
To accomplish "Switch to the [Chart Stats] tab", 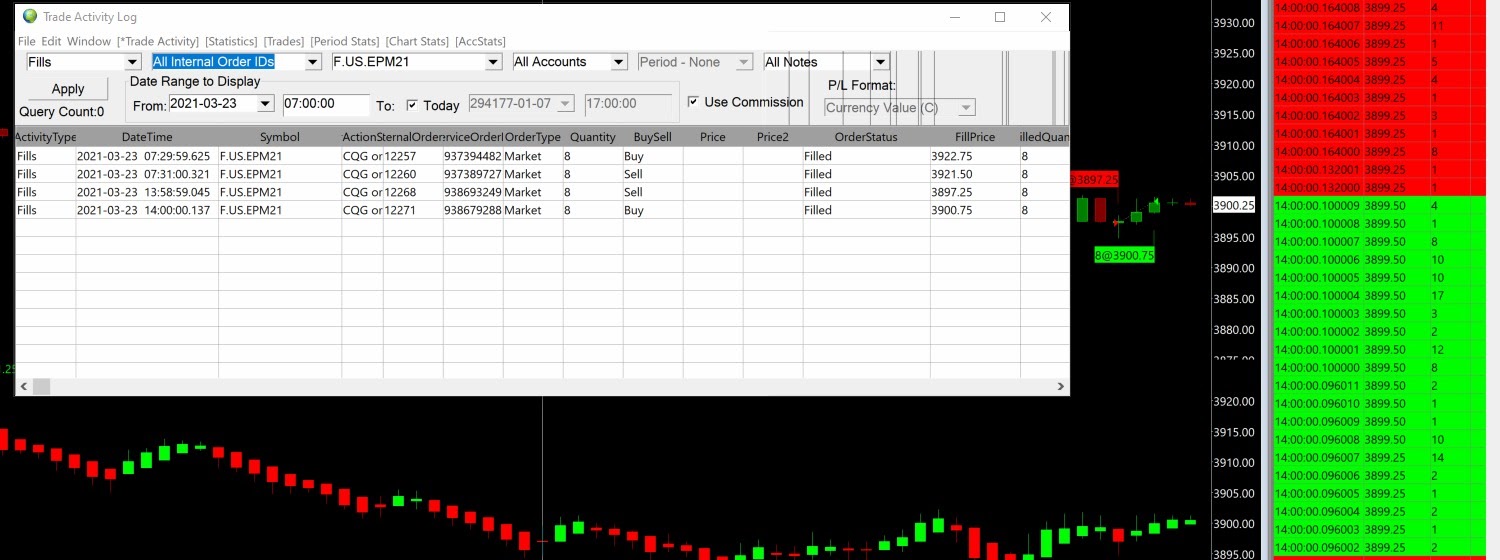I will pyautogui.click(x=417, y=41).
